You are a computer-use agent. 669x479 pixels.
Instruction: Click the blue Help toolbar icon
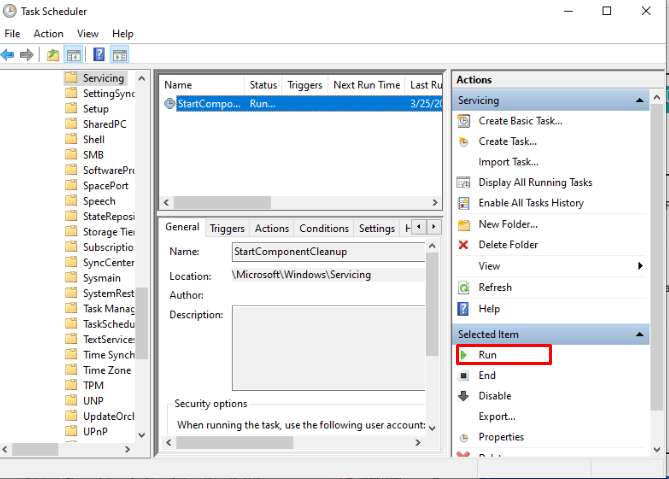pos(99,54)
